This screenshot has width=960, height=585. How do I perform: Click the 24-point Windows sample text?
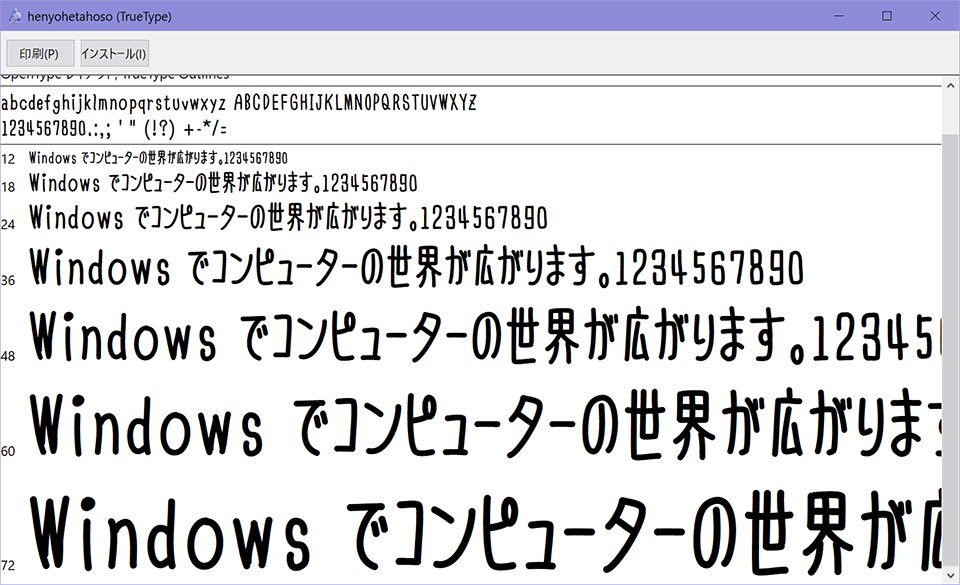288,218
